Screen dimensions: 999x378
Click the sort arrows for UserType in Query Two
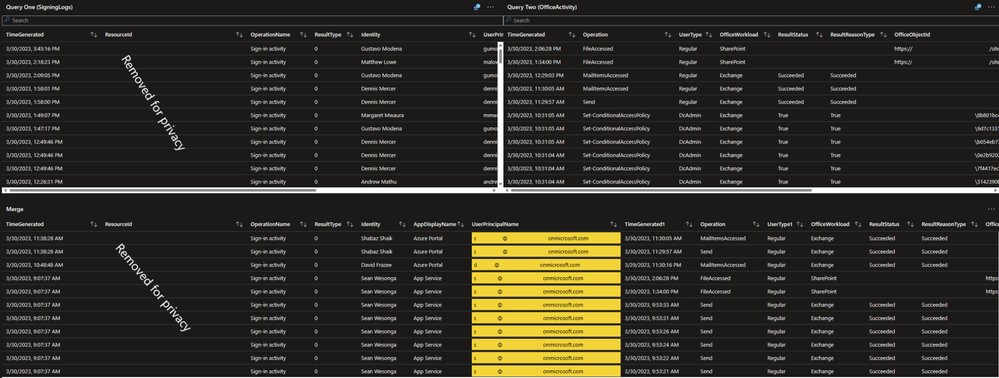pos(709,34)
